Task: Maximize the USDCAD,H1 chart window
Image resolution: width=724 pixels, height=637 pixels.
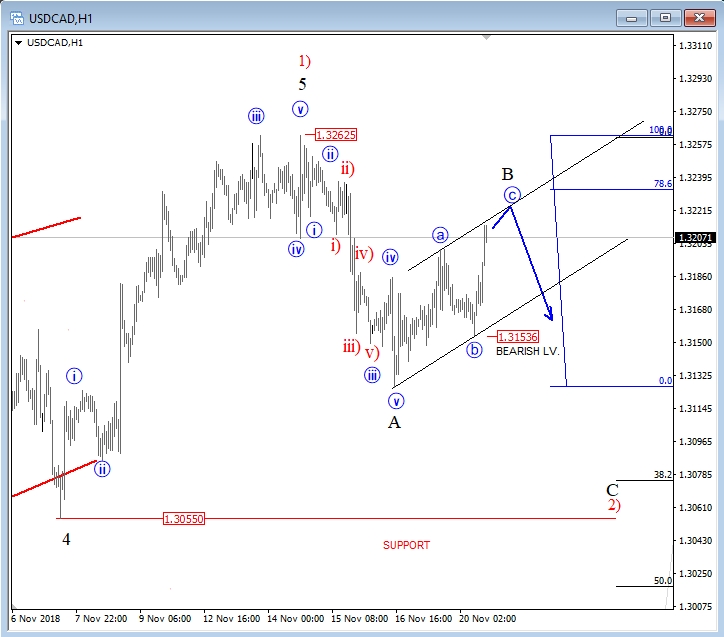Action: (665, 18)
